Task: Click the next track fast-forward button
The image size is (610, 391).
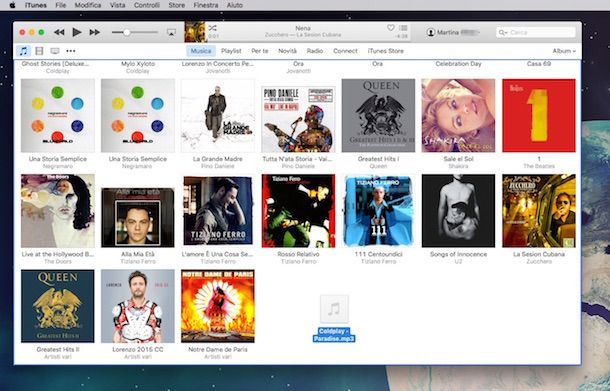Action: coord(95,32)
